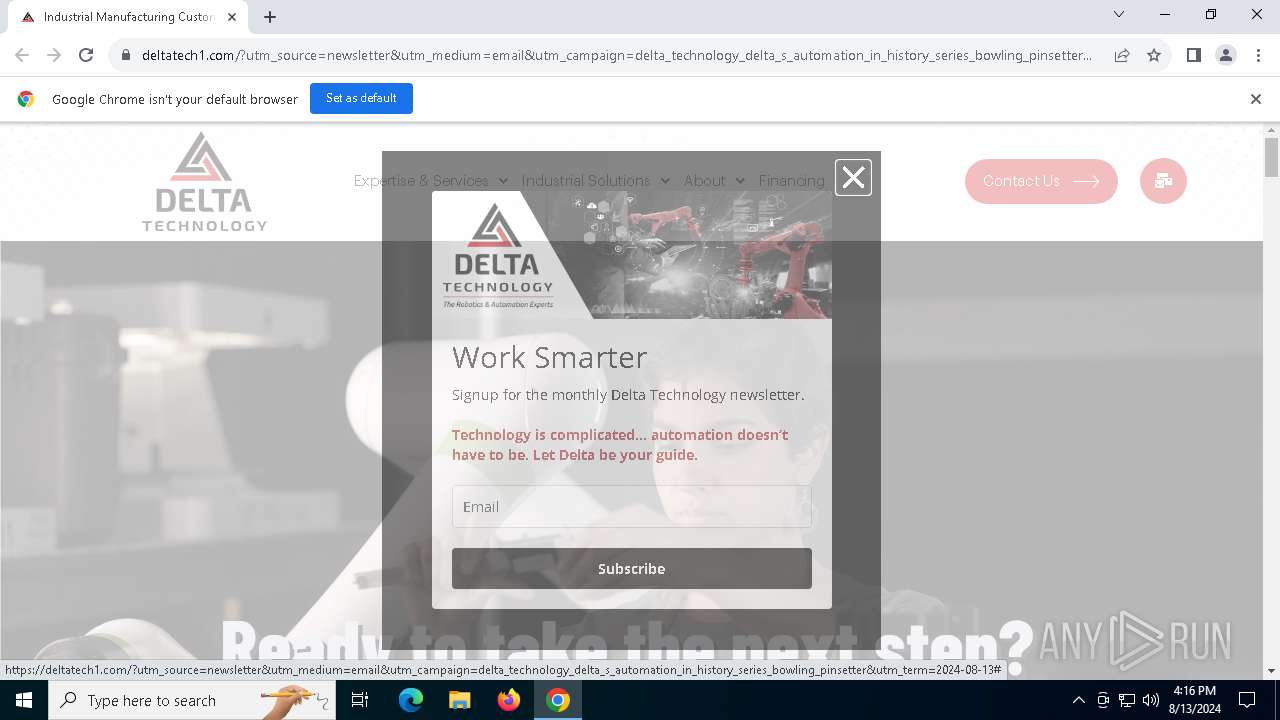This screenshot has height=720, width=1280.
Task: Click the site lock icon in the address bar
Action: point(126,55)
